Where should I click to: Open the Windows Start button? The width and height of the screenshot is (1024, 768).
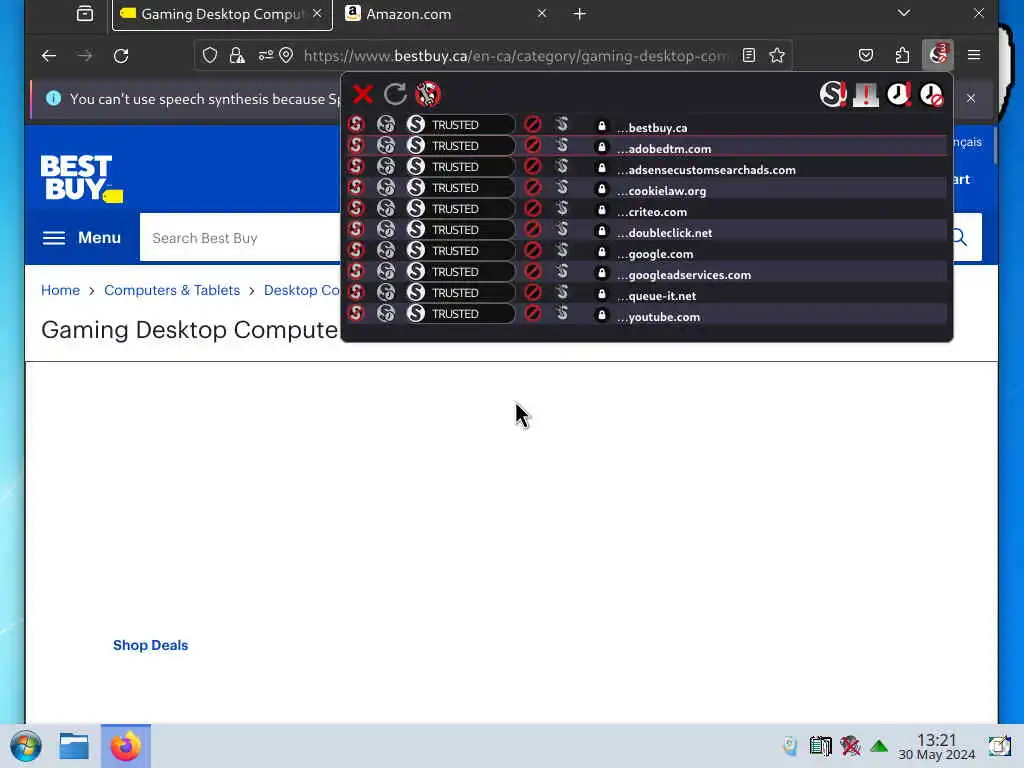point(26,746)
